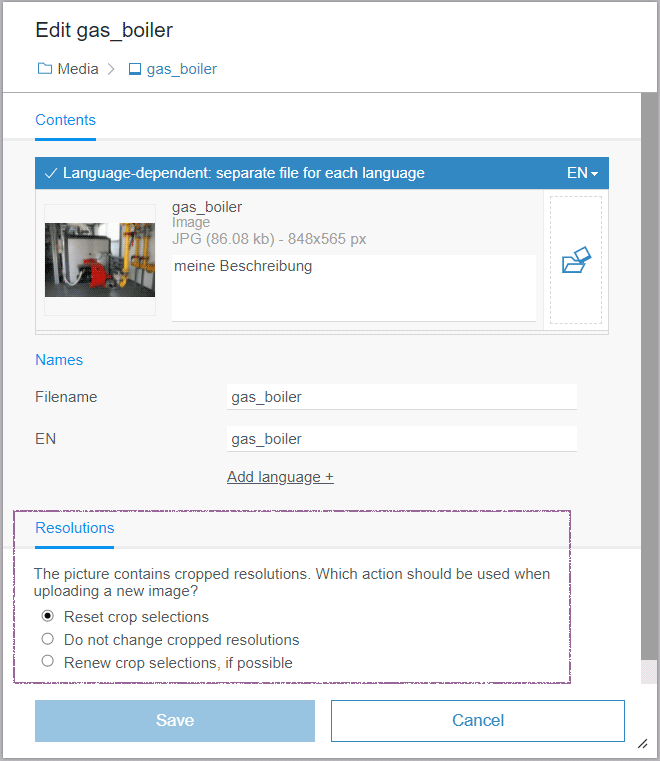The width and height of the screenshot is (660, 761).
Task: Click the gas boiler image thumbnail
Action: coord(100,260)
